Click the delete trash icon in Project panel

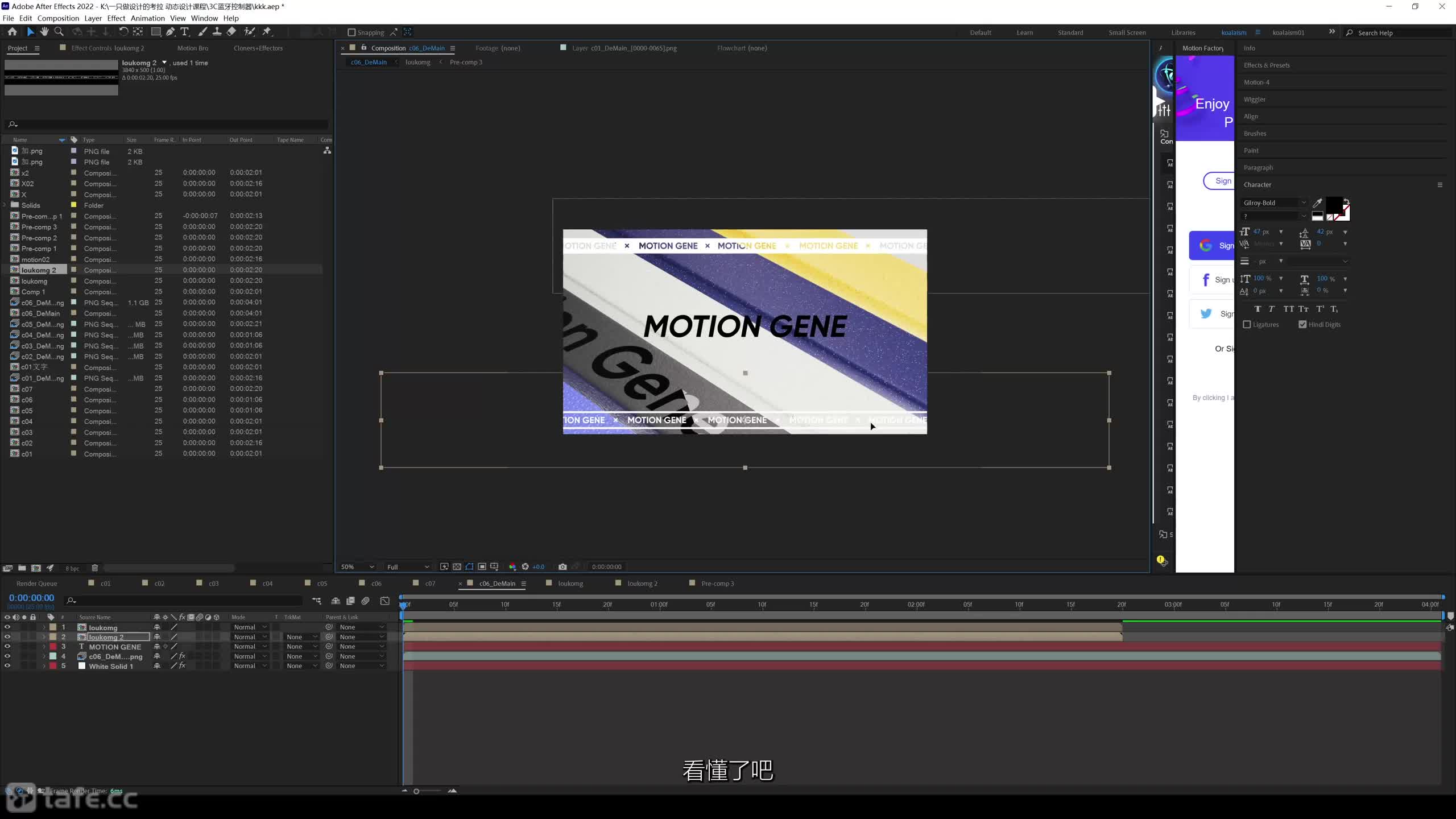(x=95, y=568)
